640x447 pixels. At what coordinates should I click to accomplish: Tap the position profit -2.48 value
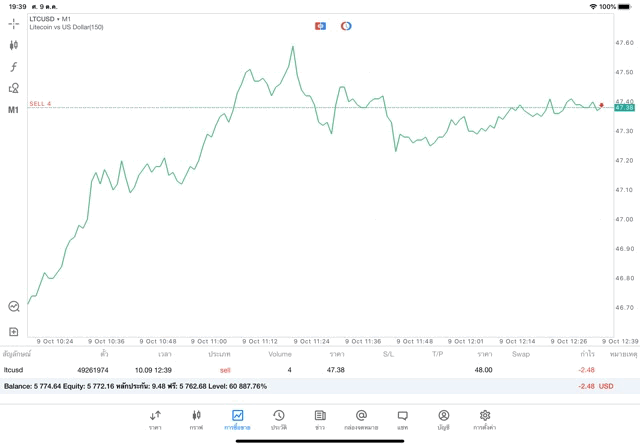[586, 370]
